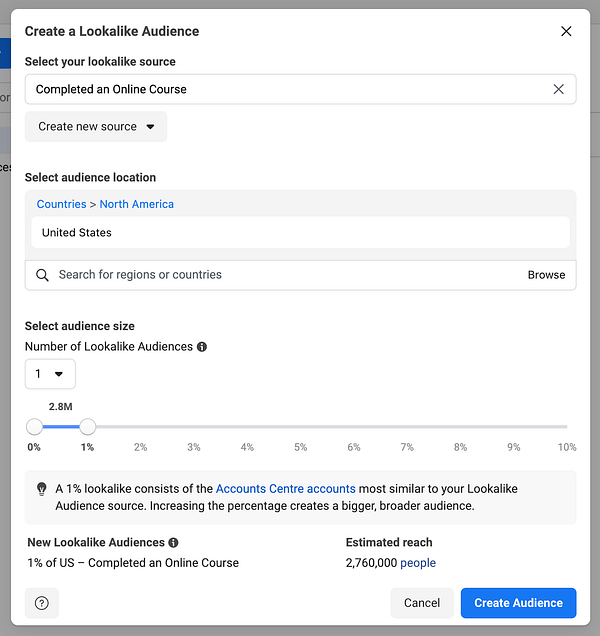
Task: Open the number of audiences dropdown
Action: click(x=49, y=374)
